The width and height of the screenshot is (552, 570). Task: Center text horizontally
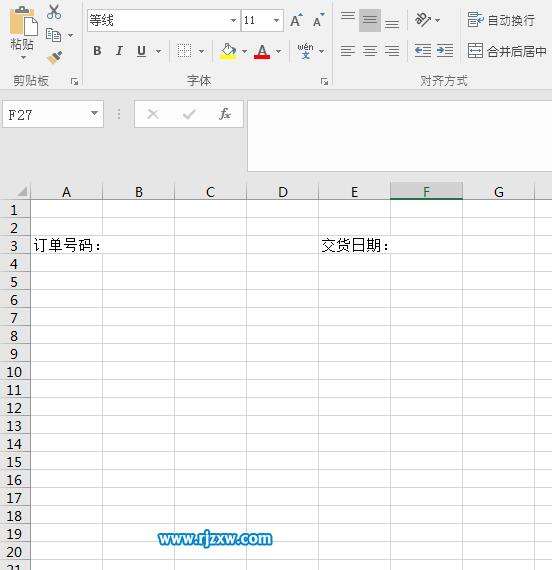click(370, 51)
